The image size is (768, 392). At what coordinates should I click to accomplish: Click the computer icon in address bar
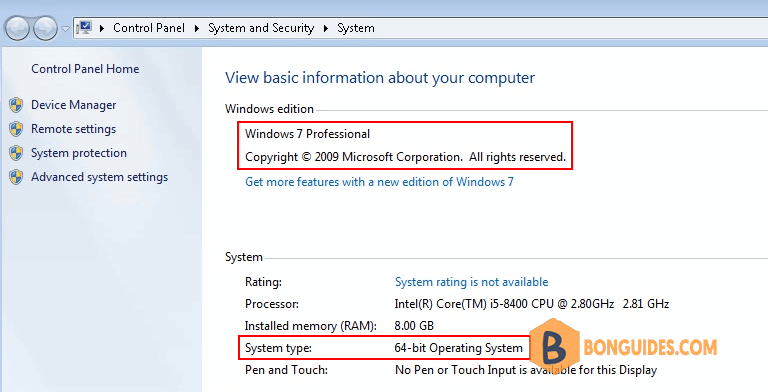pos(85,27)
